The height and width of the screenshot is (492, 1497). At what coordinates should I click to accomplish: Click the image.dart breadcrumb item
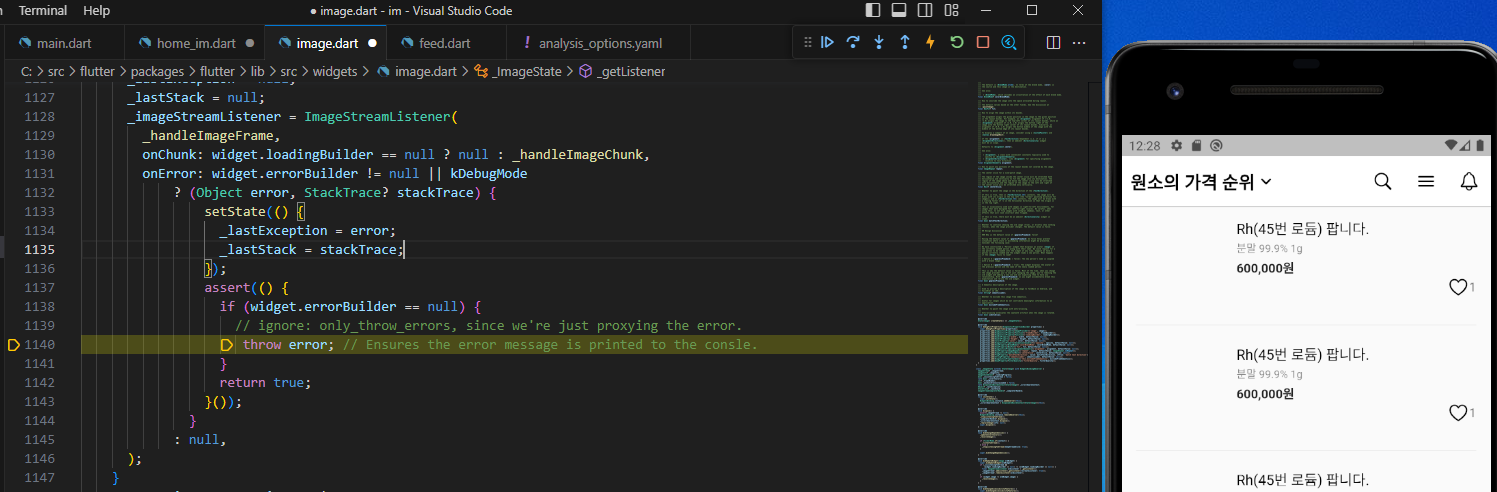[426, 71]
